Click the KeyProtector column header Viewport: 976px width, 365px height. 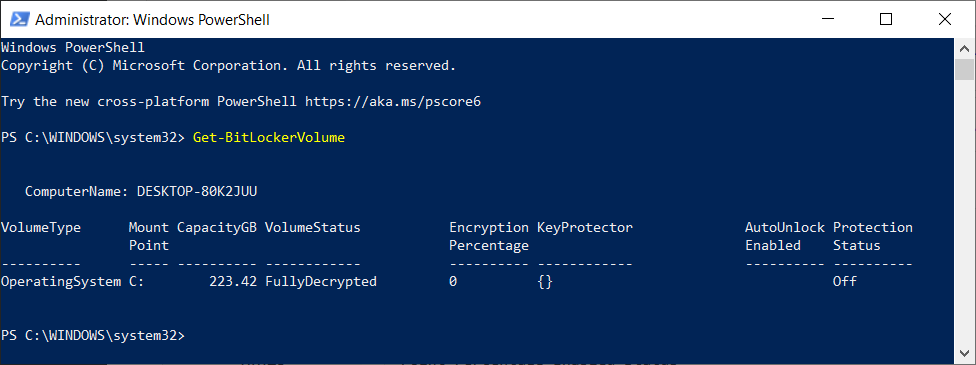pos(584,227)
